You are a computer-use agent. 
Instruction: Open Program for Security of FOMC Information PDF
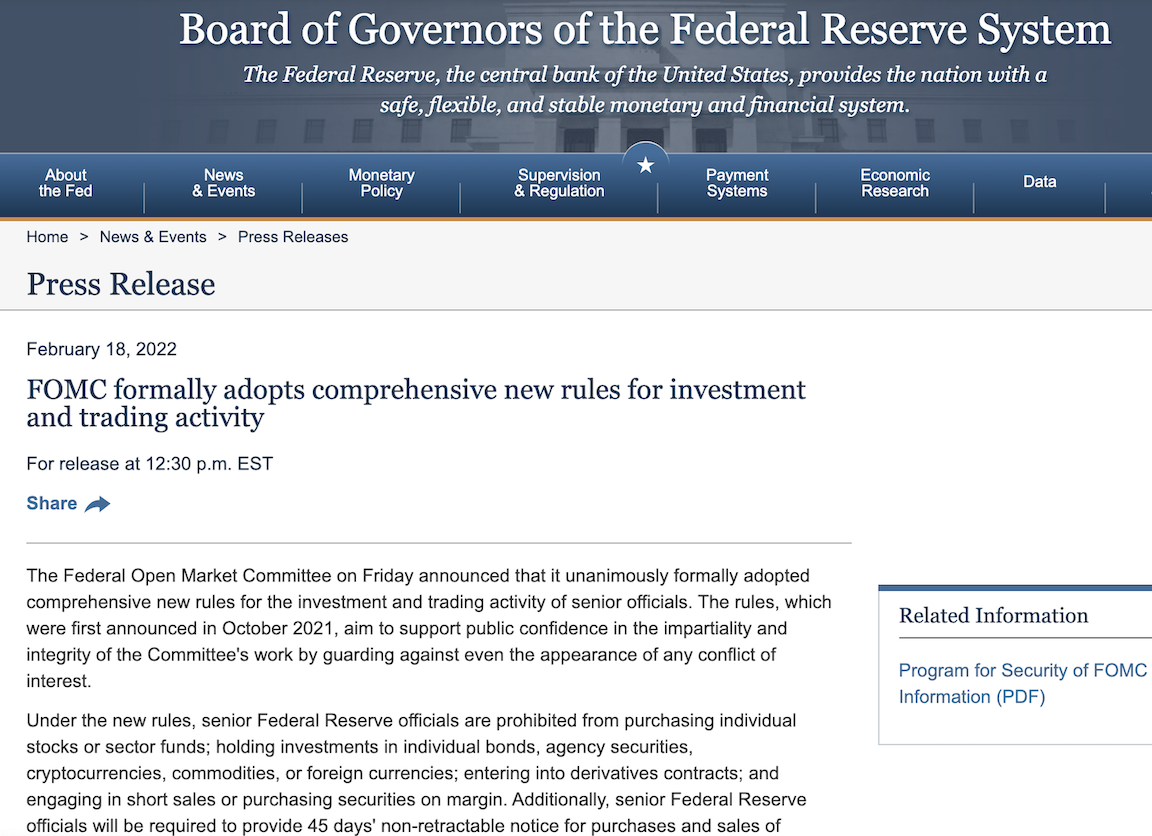coord(1023,683)
